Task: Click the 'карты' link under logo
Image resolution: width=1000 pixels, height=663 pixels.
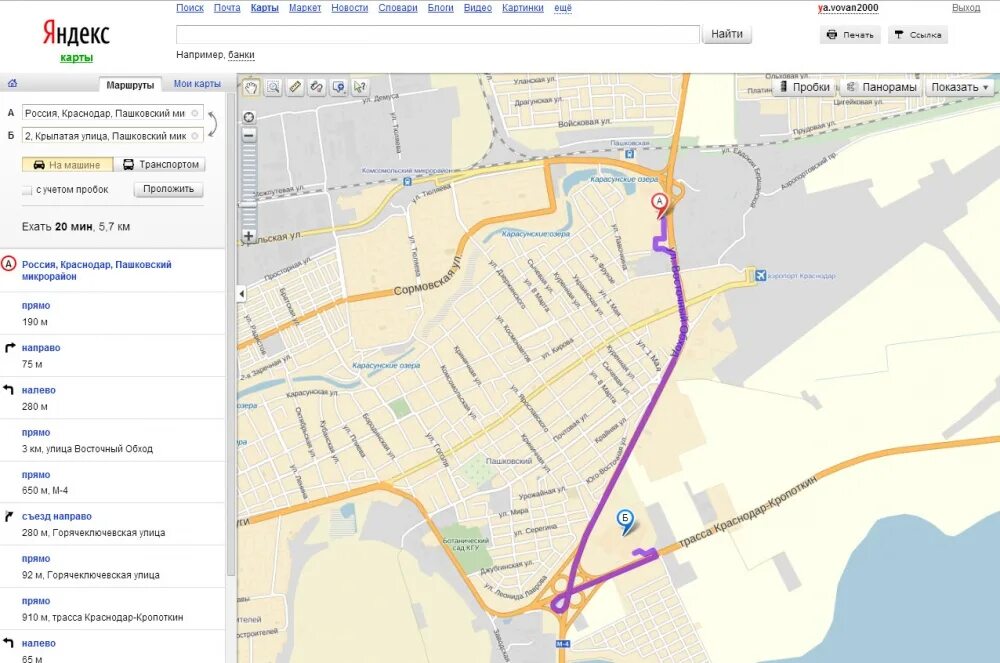Action: (x=77, y=57)
